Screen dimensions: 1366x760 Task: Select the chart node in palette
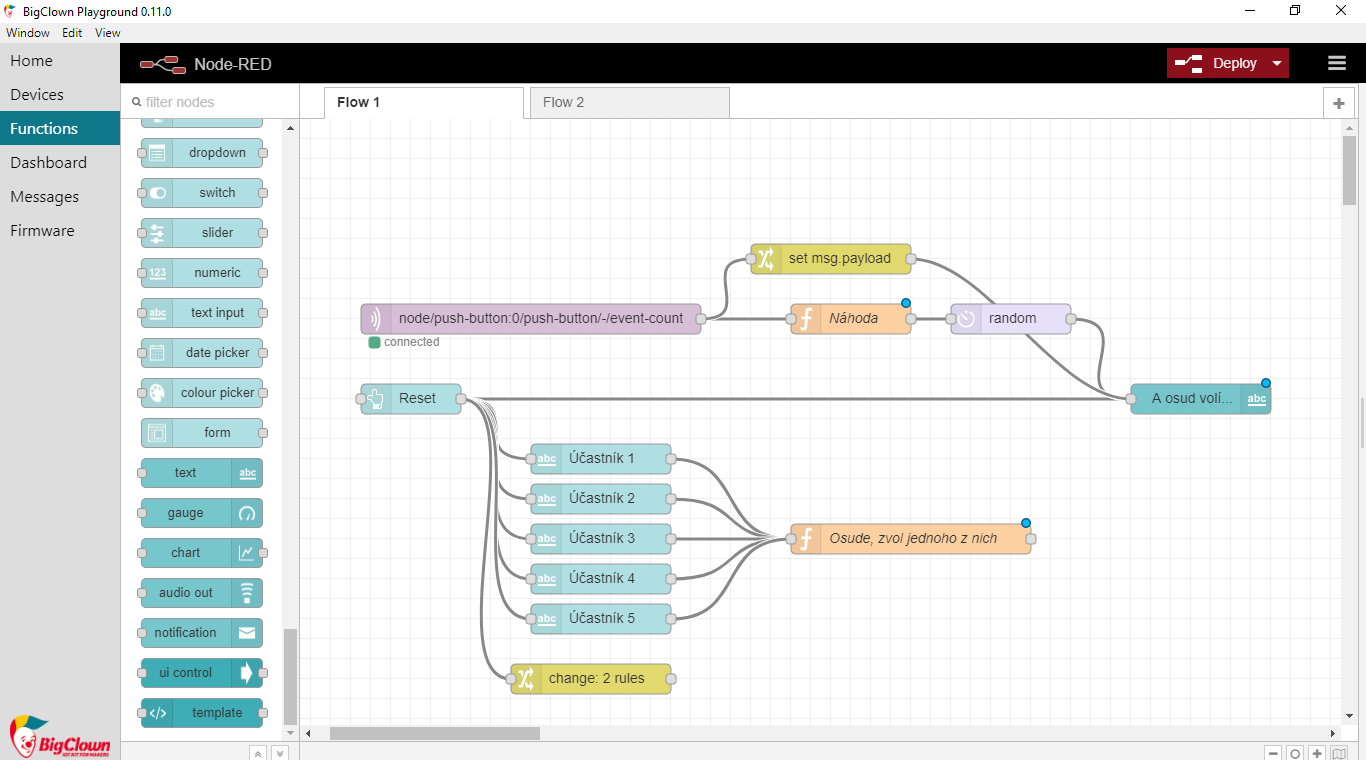[x=202, y=553]
